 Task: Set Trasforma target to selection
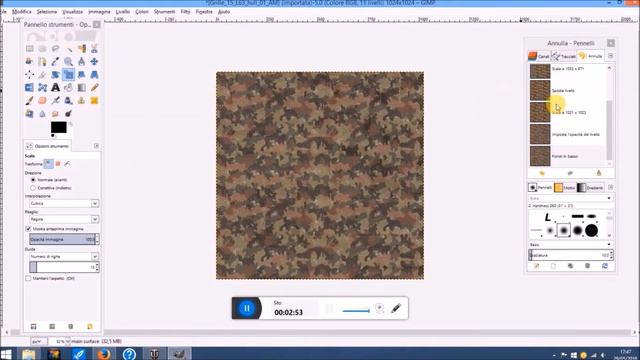pyautogui.click(x=58, y=164)
